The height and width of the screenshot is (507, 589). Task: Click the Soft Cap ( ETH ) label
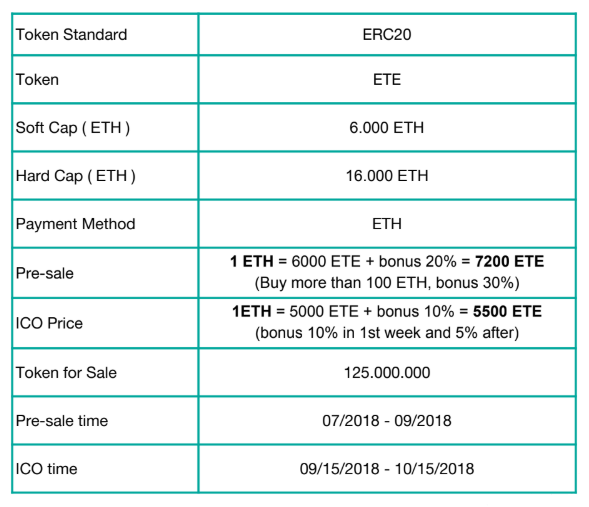click(73, 128)
